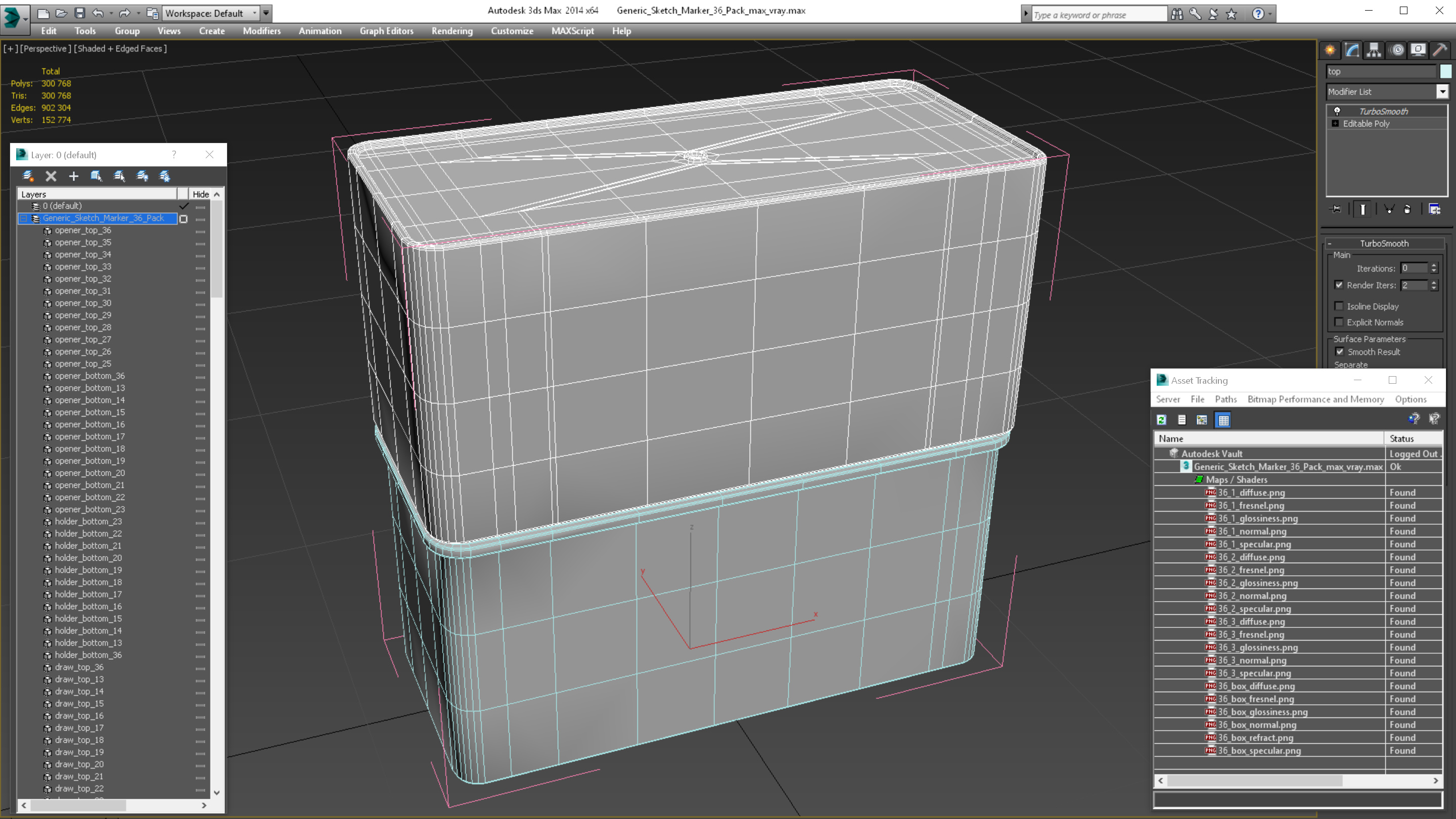This screenshot has width=1456, height=819.
Task: Open the Modifiers menu
Action: tap(262, 31)
